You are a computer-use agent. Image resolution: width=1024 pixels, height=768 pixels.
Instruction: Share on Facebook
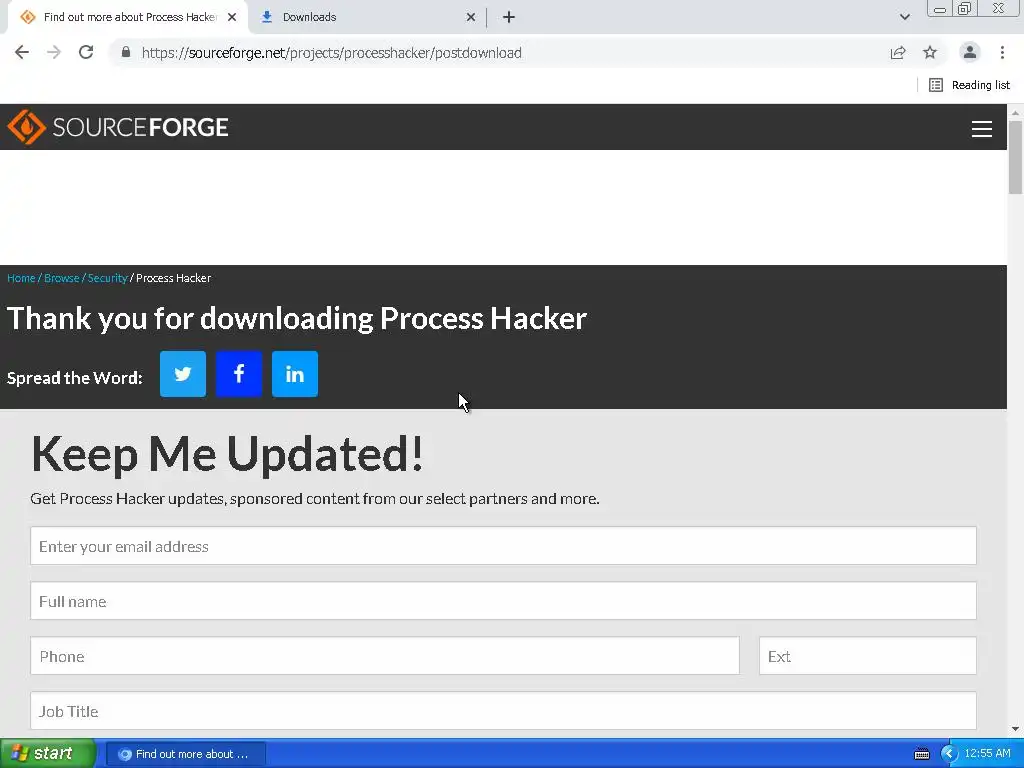click(x=239, y=374)
